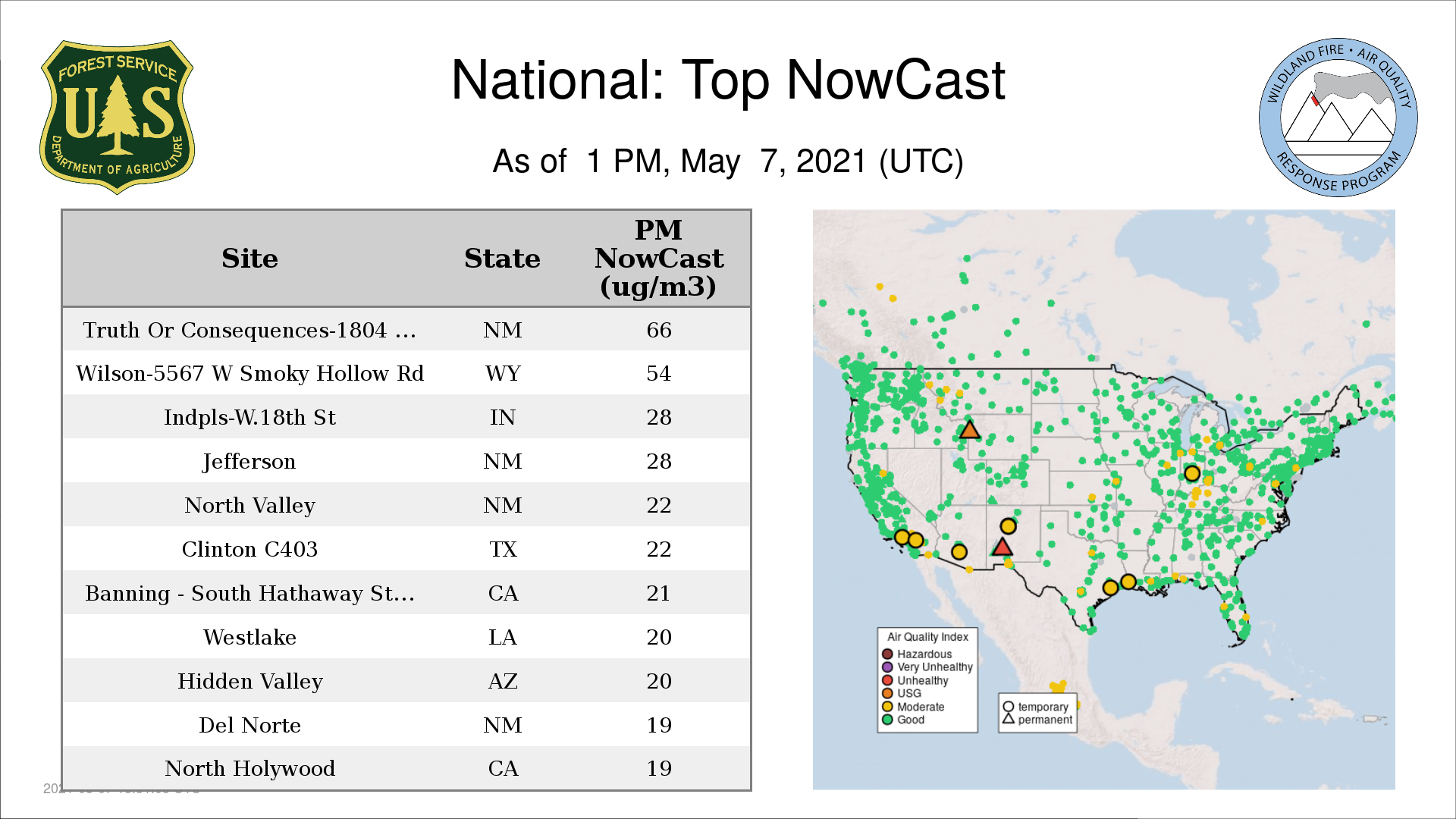This screenshot has height=819, width=1456.
Task: Click the Indpls-W.18th St site name
Action: click(249, 417)
